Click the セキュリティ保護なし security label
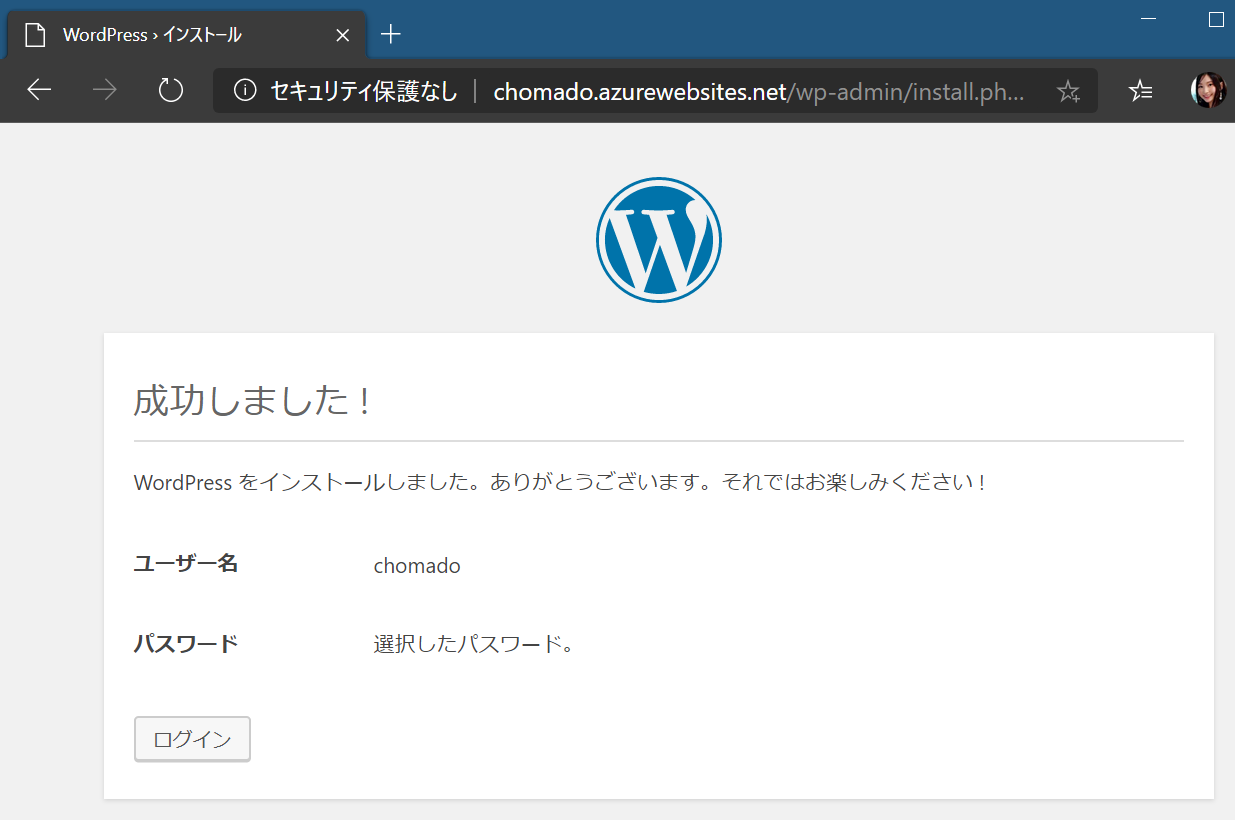This screenshot has height=820, width=1235. [x=364, y=92]
